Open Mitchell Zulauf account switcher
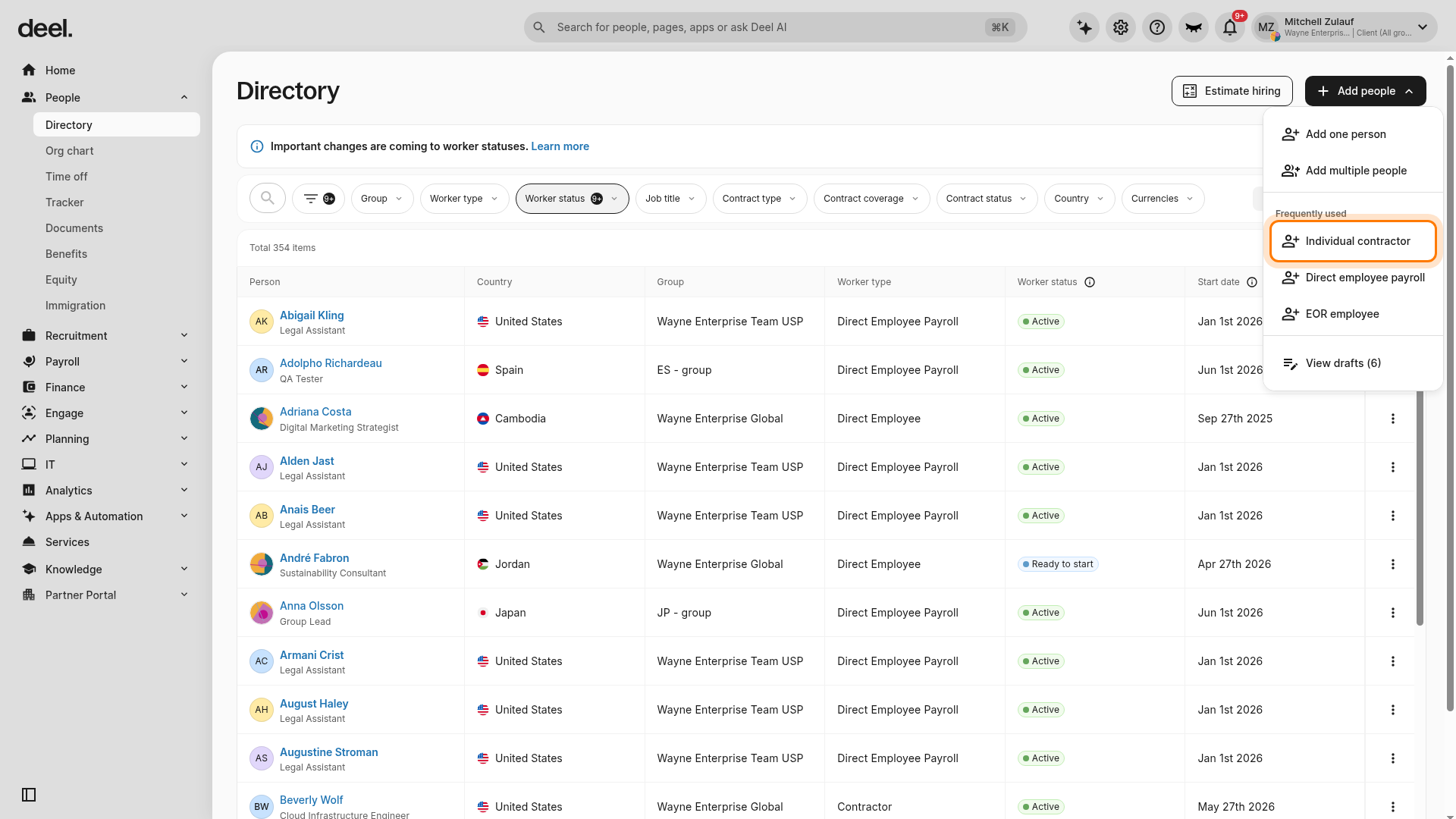 click(x=1345, y=27)
